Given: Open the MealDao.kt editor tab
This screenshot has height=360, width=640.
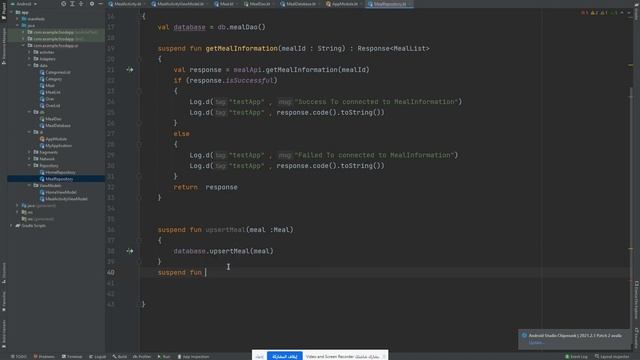Looking at the screenshot, I should point(259,4).
